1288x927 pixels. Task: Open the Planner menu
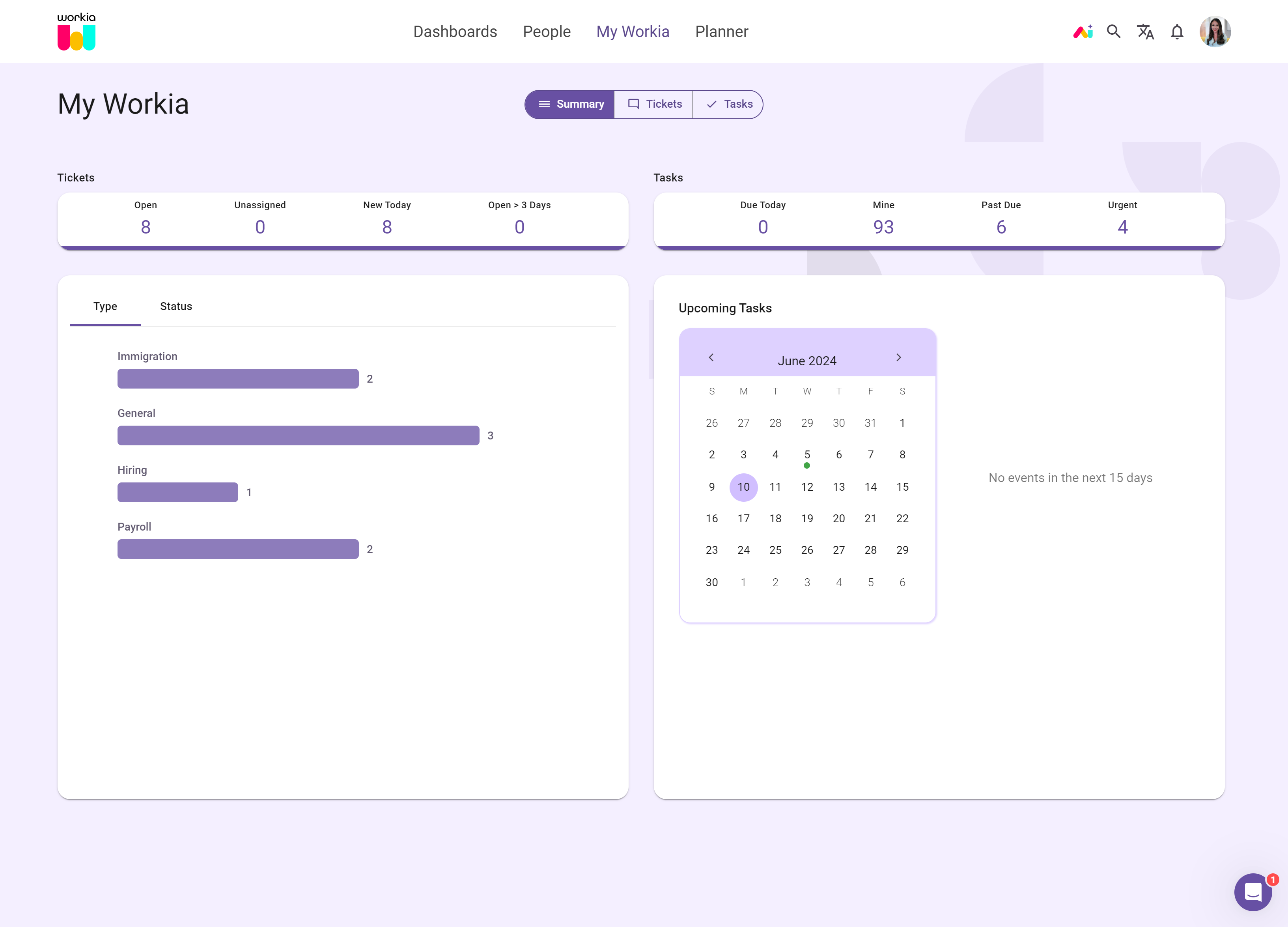click(x=721, y=32)
